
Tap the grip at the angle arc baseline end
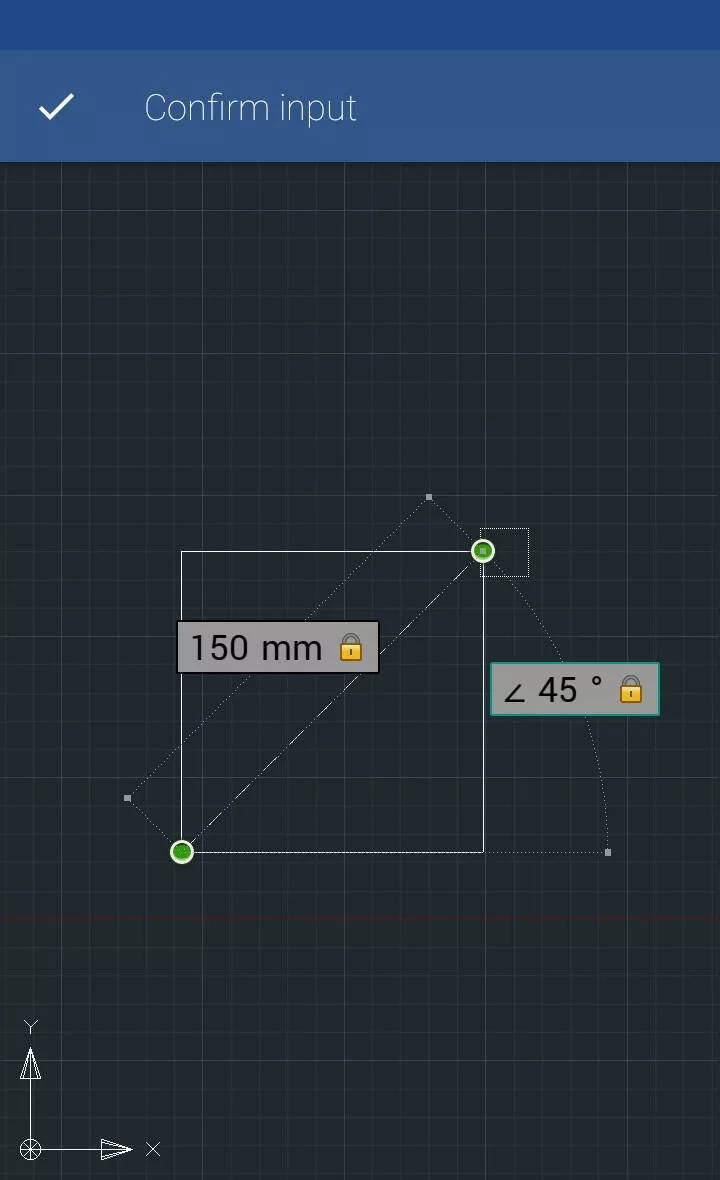click(x=608, y=853)
